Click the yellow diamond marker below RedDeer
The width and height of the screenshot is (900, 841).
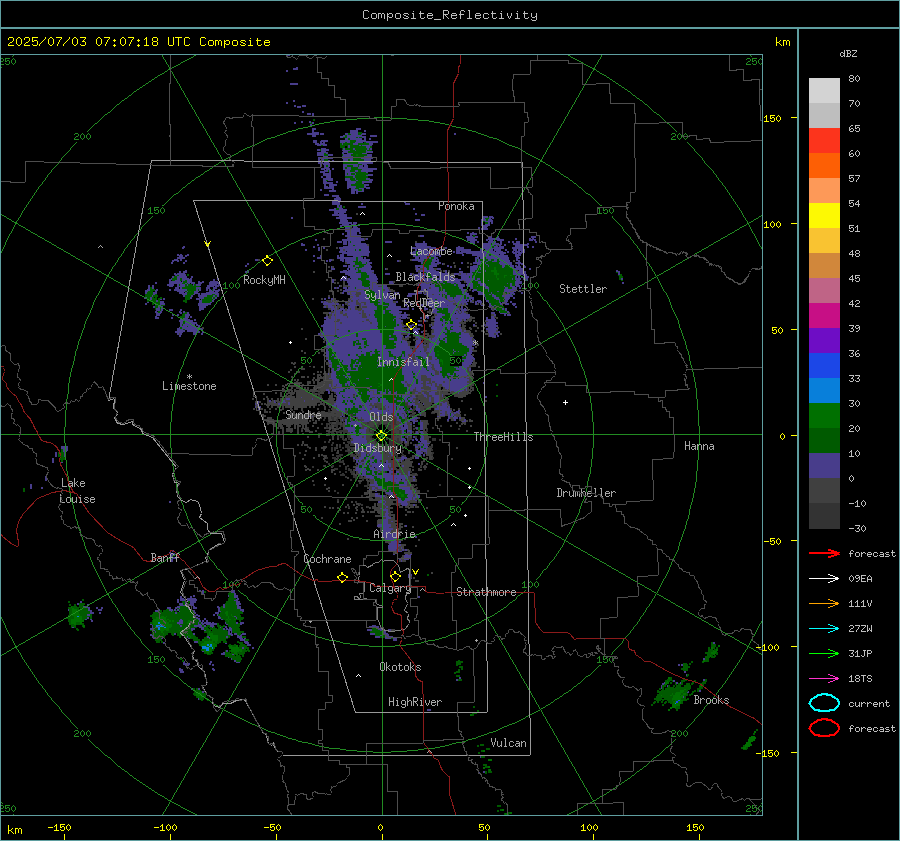click(412, 325)
